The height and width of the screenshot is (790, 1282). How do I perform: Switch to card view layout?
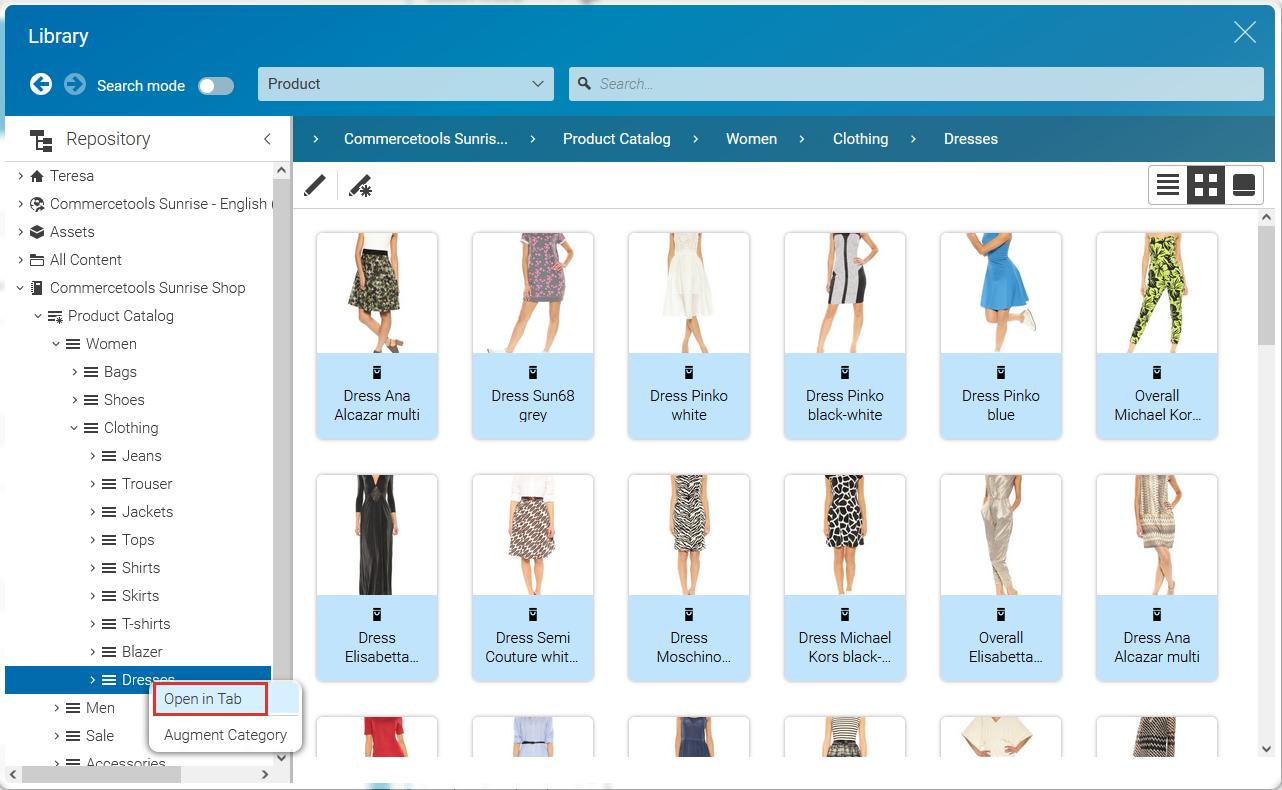pyautogui.click(x=1243, y=185)
